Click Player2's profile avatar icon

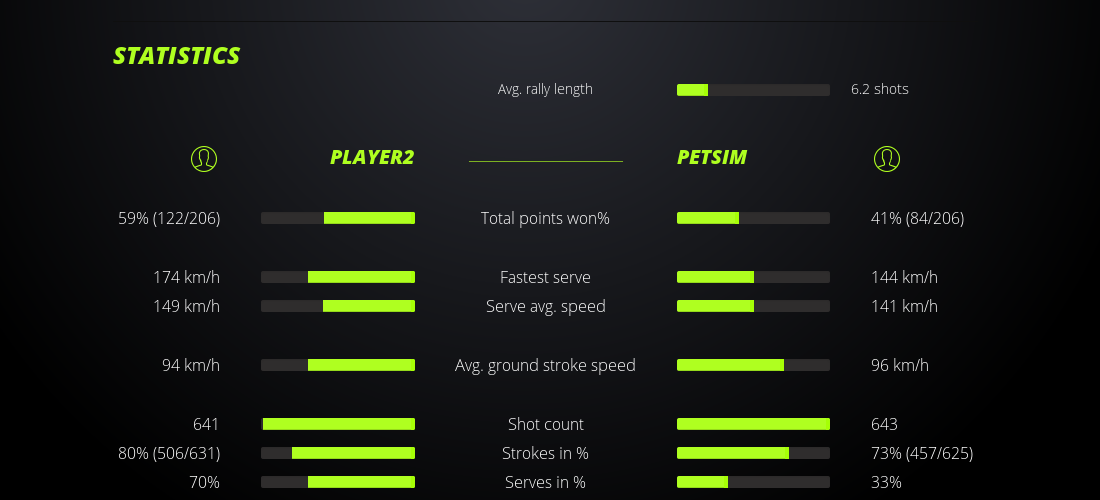[x=204, y=158]
